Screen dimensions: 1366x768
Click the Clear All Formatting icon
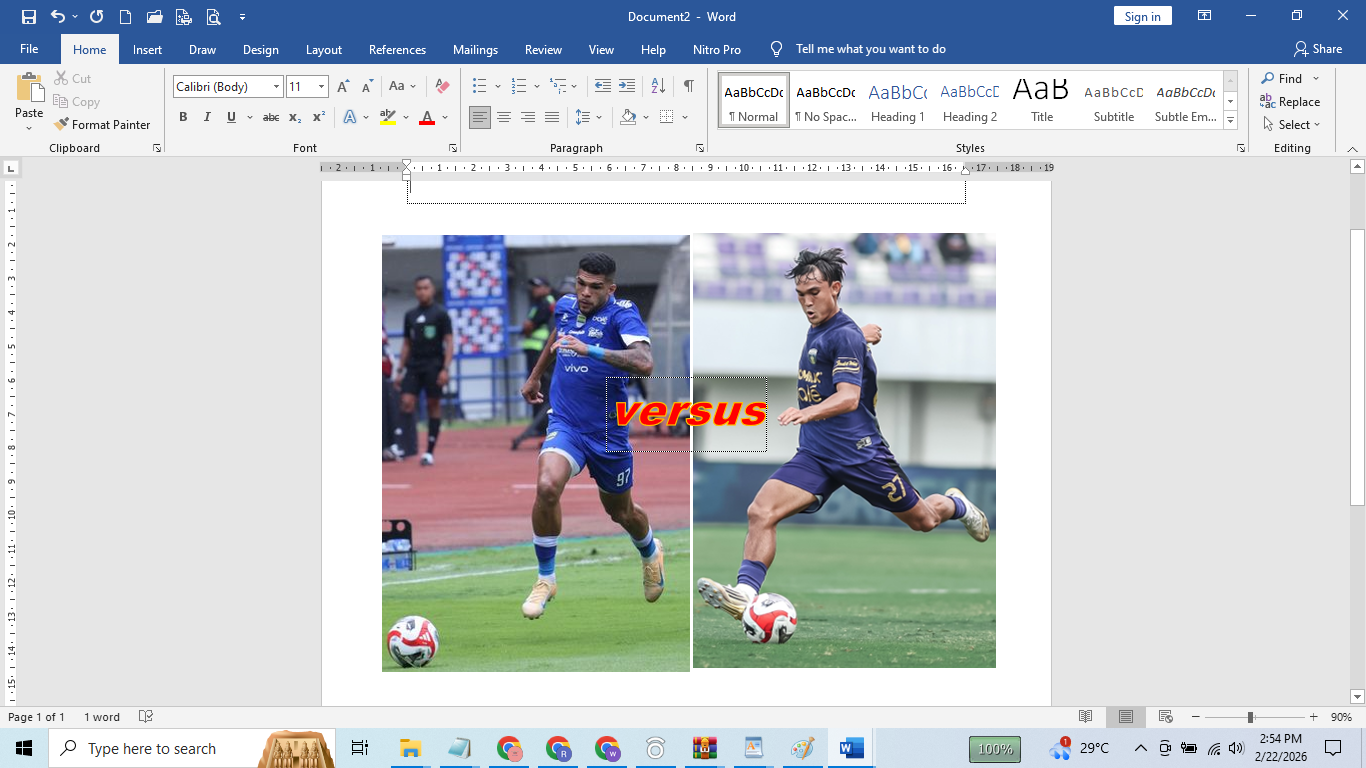point(441,87)
